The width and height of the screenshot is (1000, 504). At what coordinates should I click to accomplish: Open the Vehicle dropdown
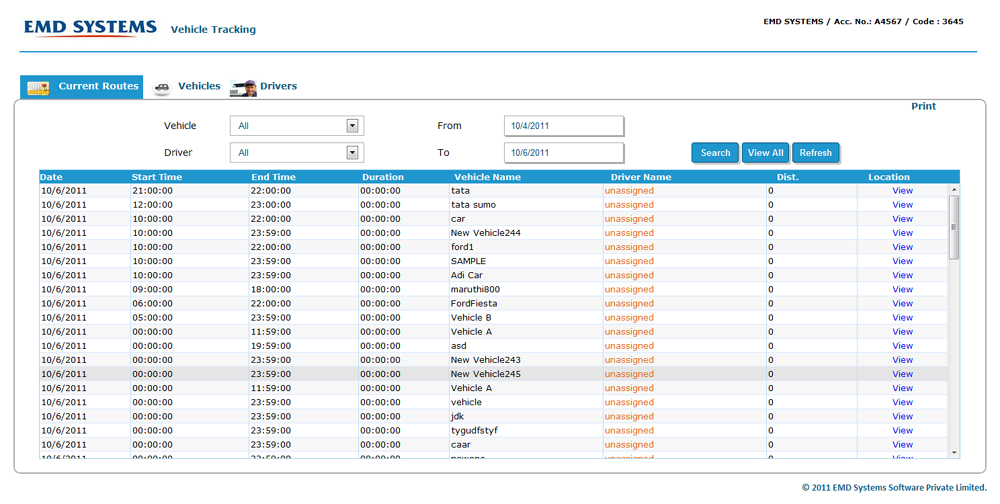[x=296, y=126]
